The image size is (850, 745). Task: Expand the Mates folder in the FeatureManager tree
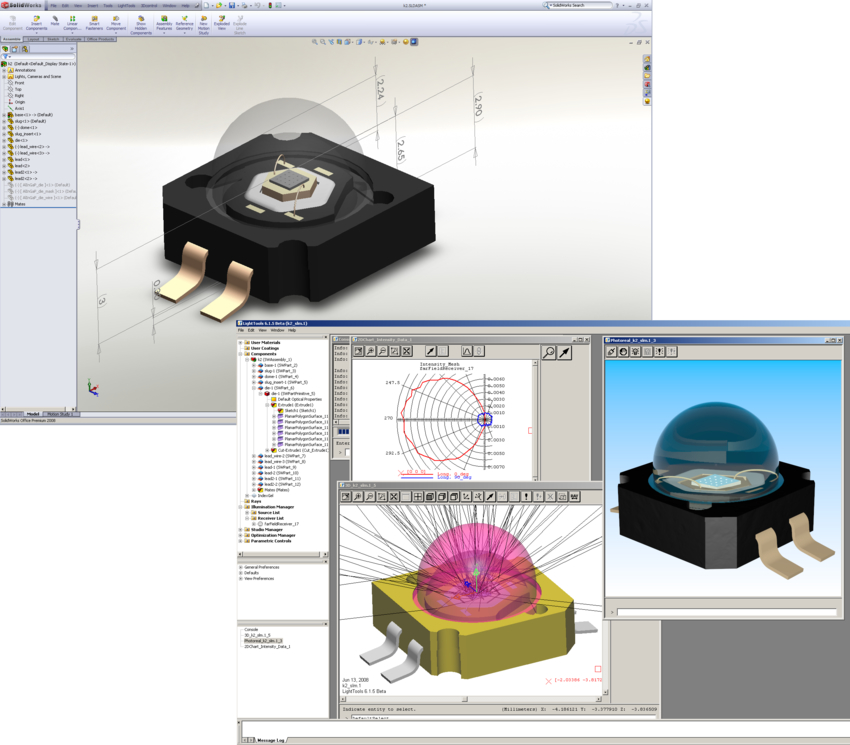click(5, 204)
